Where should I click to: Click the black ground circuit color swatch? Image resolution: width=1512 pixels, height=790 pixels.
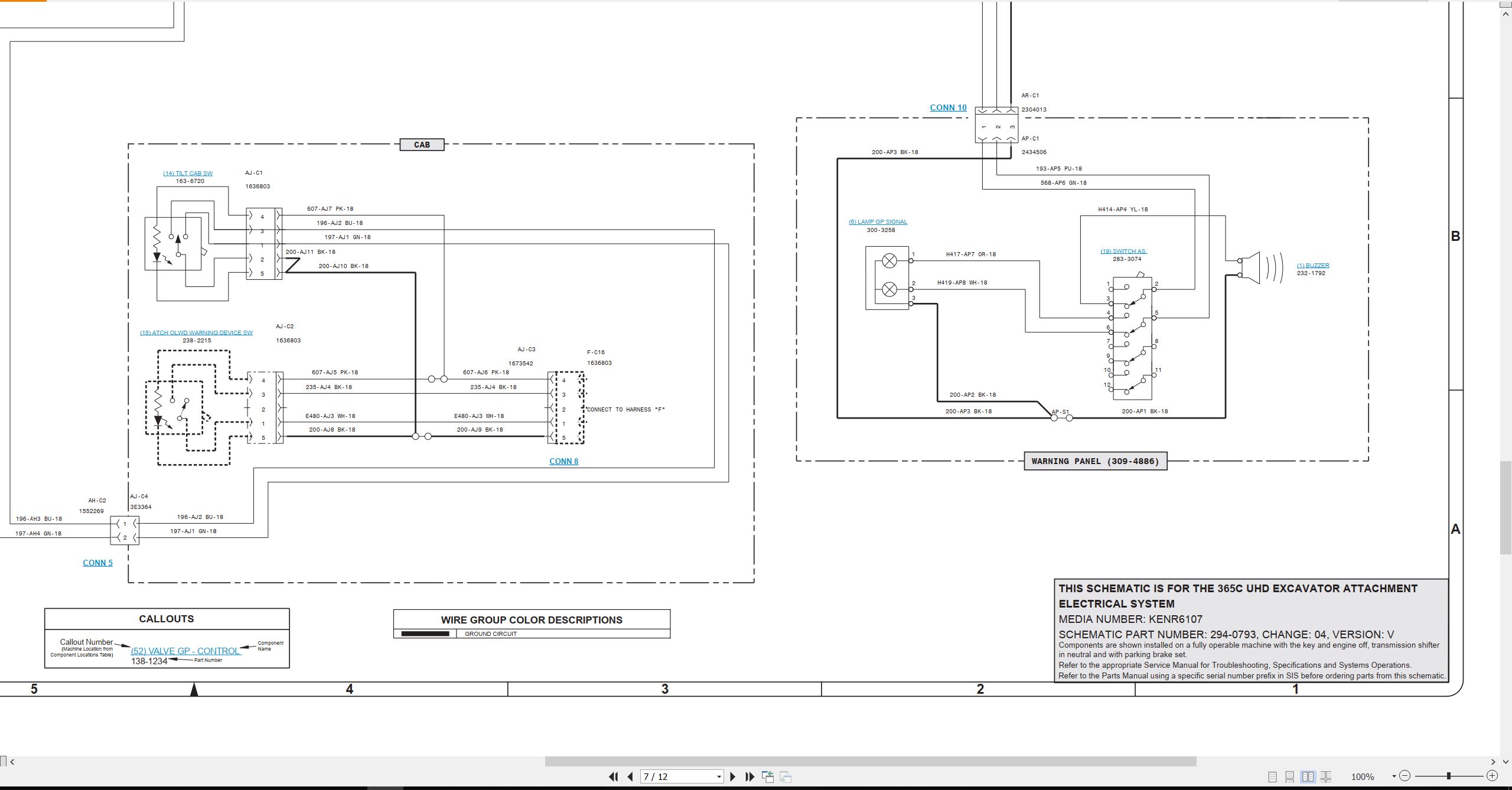point(425,634)
